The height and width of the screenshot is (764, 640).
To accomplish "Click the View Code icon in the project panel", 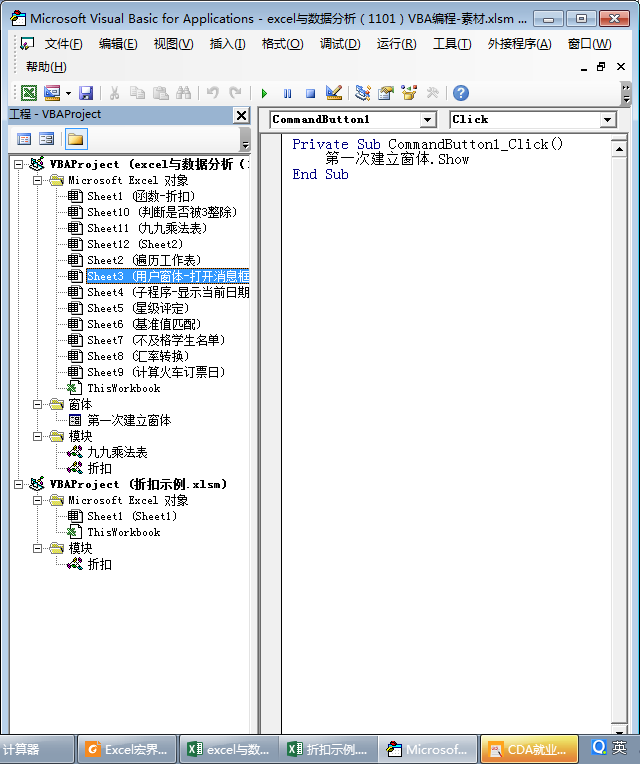I will pos(24,139).
